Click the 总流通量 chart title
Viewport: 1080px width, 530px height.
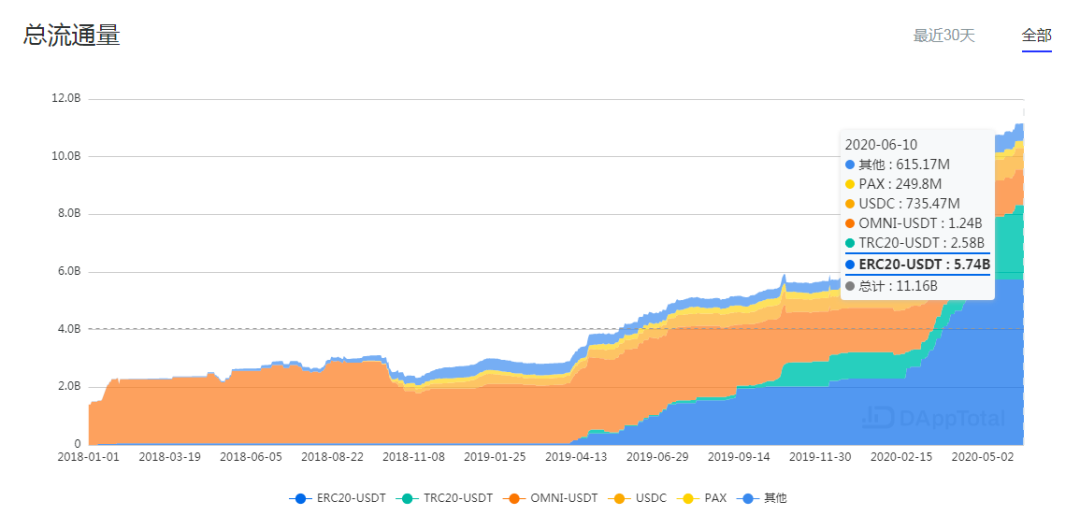tap(72, 35)
